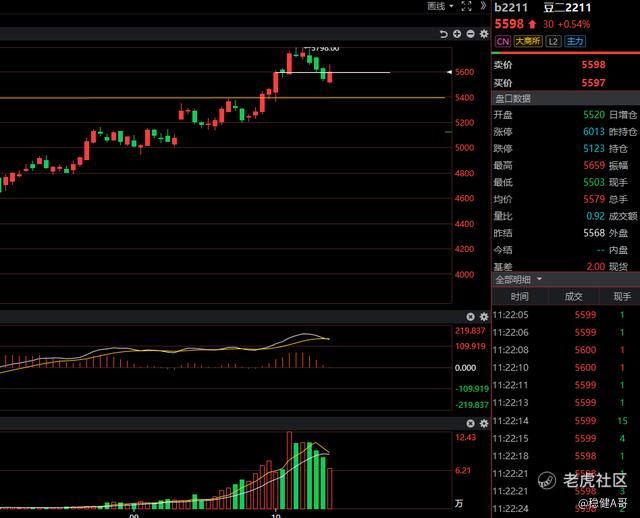Click the tallest red volume bar
The width and height of the screenshot is (640, 518).
click(x=289, y=470)
